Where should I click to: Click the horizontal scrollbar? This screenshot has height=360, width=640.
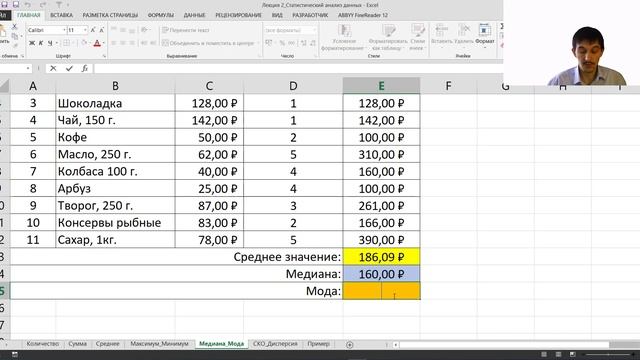point(504,345)
